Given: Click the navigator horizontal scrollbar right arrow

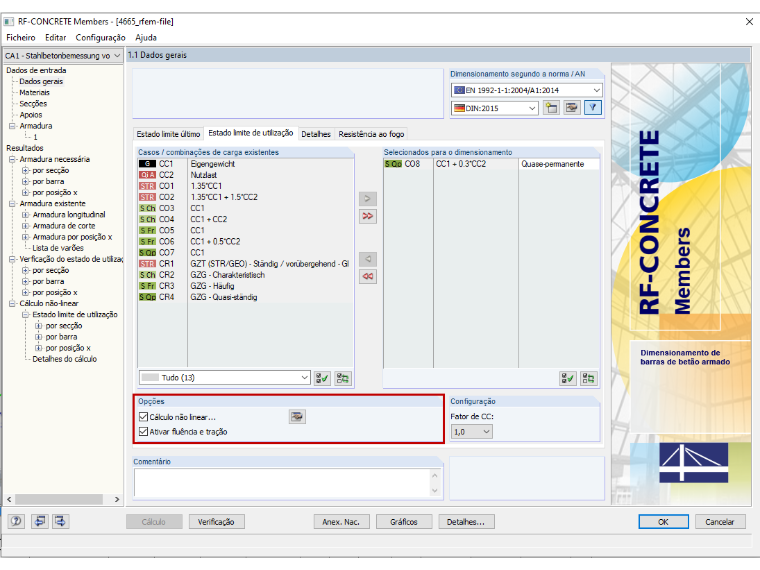Looking at the screenshot, I should click(x=117, y=499).
